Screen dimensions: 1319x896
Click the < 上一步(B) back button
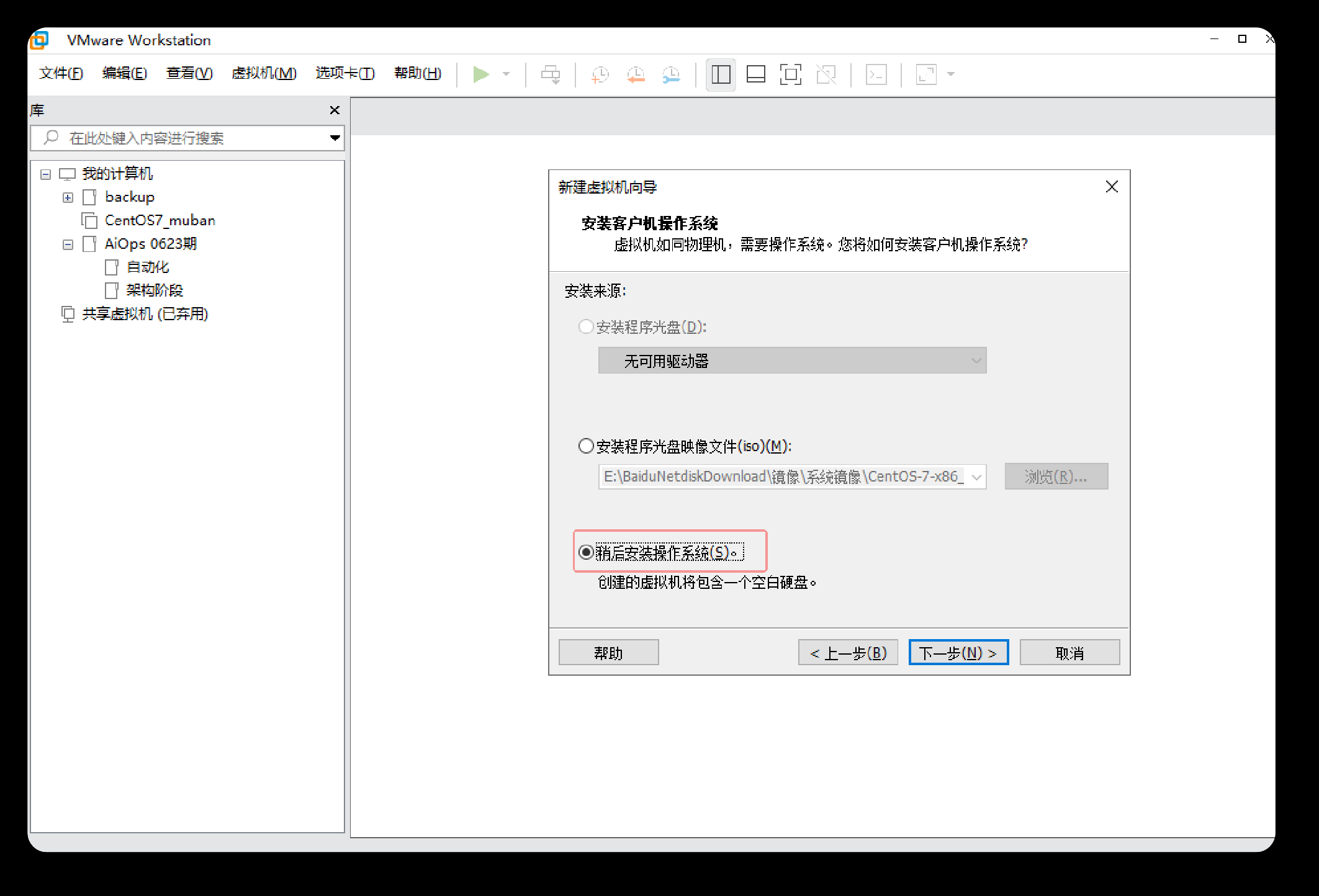[848, 653]
